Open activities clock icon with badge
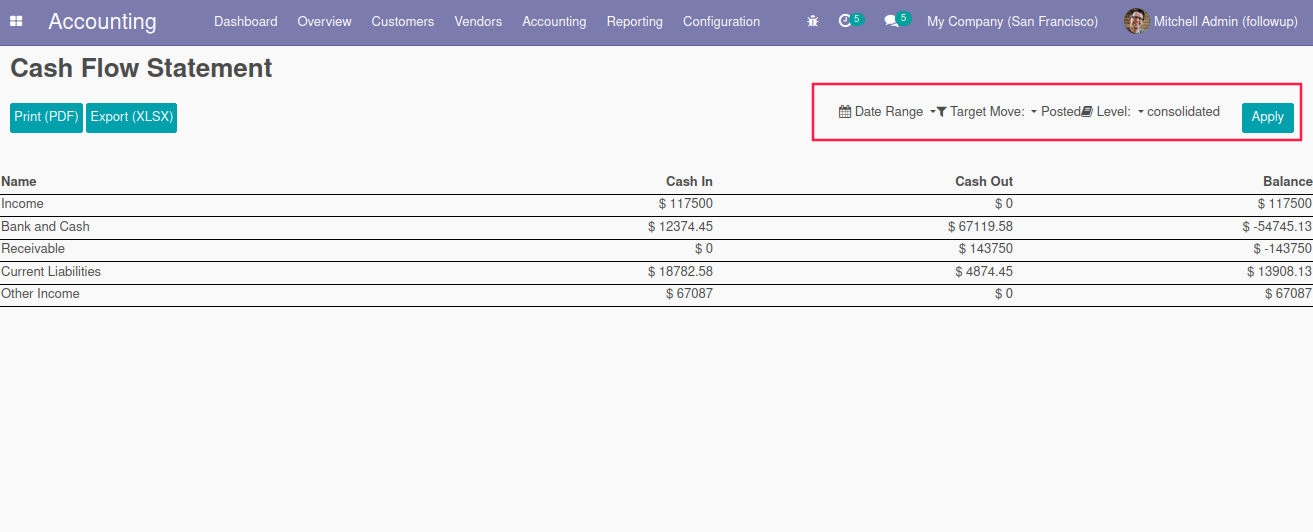Viewport: 1313px width, 532px height. 851,20
